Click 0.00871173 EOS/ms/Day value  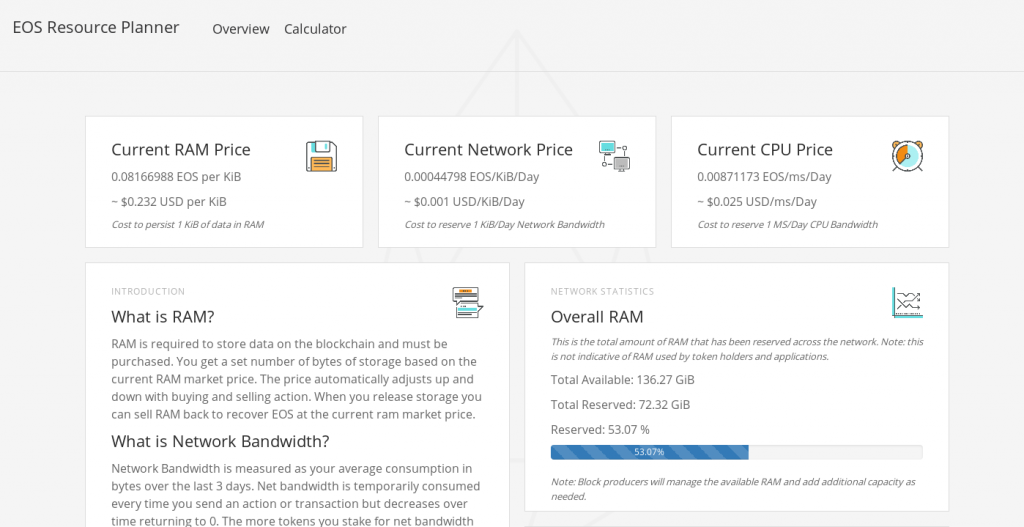point(764,177)
